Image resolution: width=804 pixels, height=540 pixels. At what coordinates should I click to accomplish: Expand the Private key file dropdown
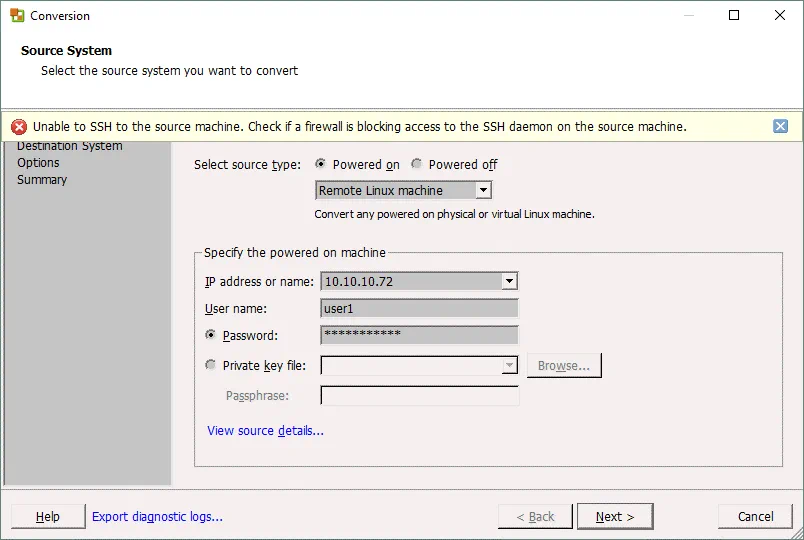pos(509,366)
